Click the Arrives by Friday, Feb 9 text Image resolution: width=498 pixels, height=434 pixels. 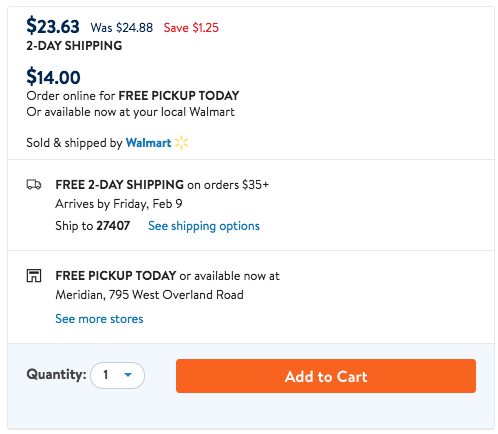pyautogui.click(x=119, y=204)
